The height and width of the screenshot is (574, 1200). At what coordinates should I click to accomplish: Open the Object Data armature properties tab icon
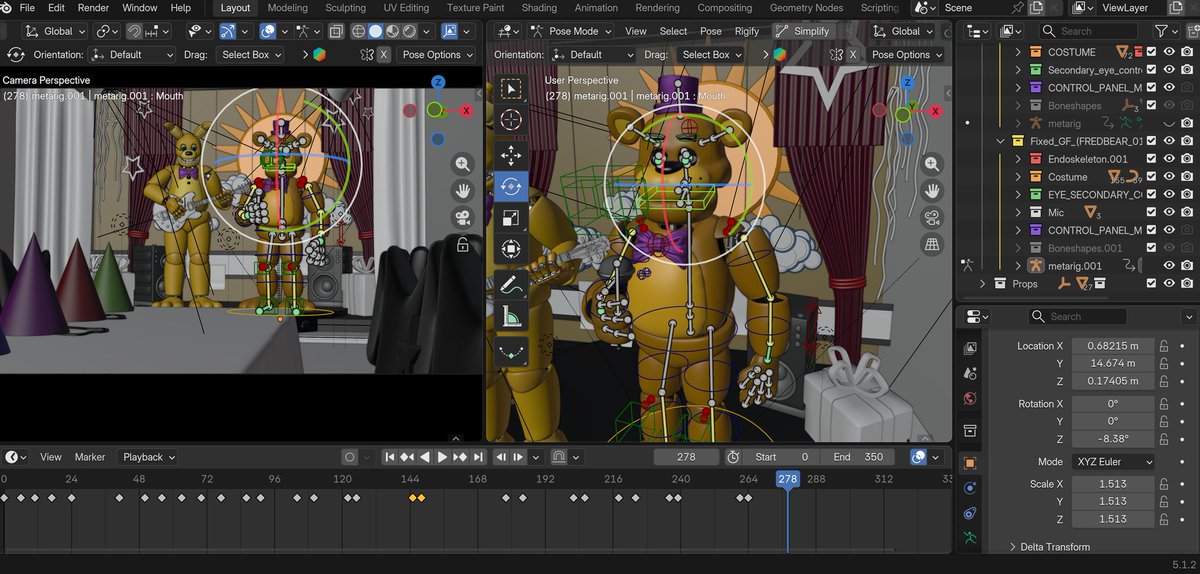(969, 538)
